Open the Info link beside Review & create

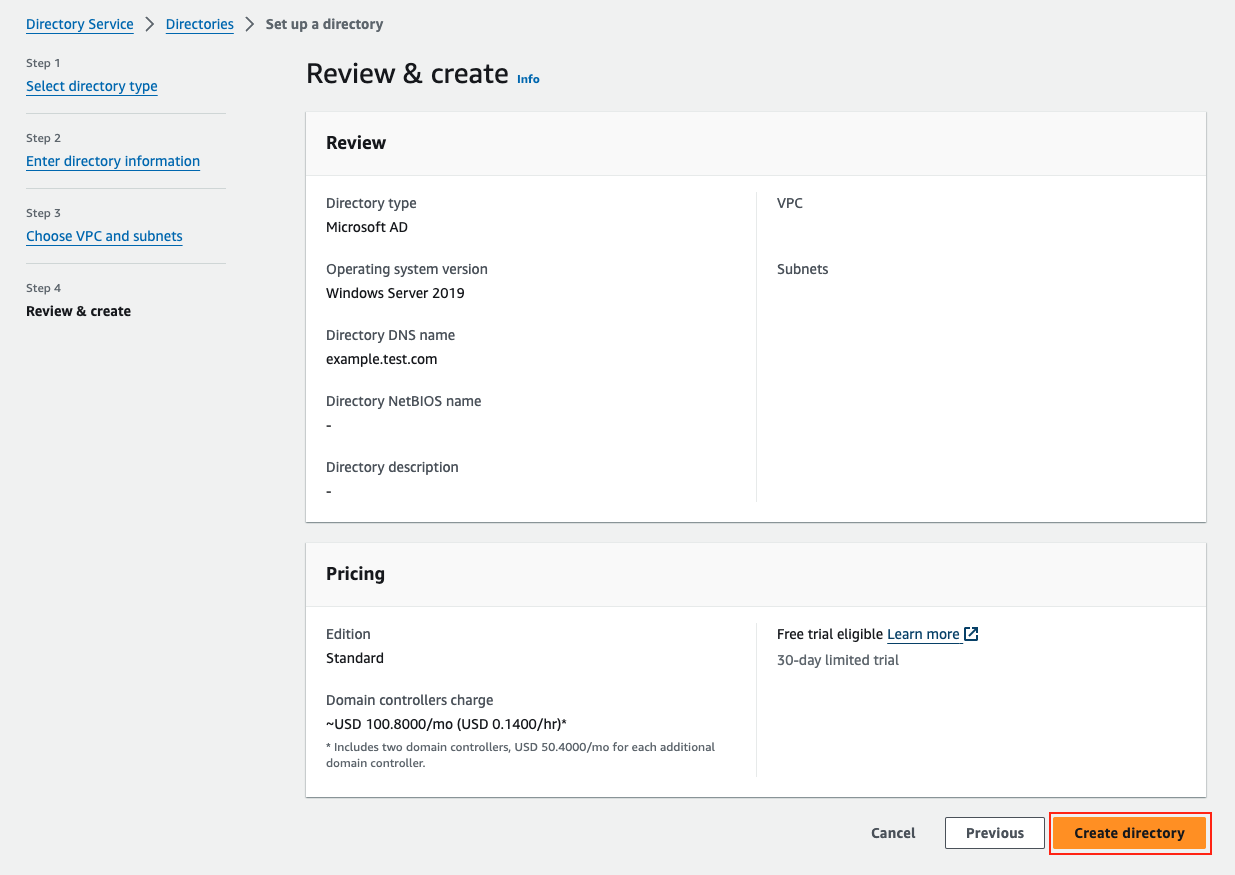tap(528, 79)
